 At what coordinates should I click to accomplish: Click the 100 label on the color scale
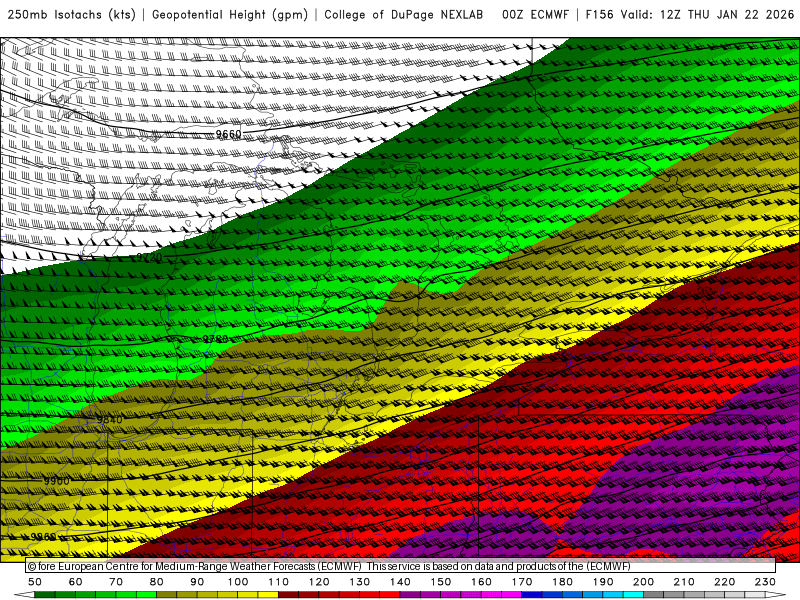tap(238, 582)
